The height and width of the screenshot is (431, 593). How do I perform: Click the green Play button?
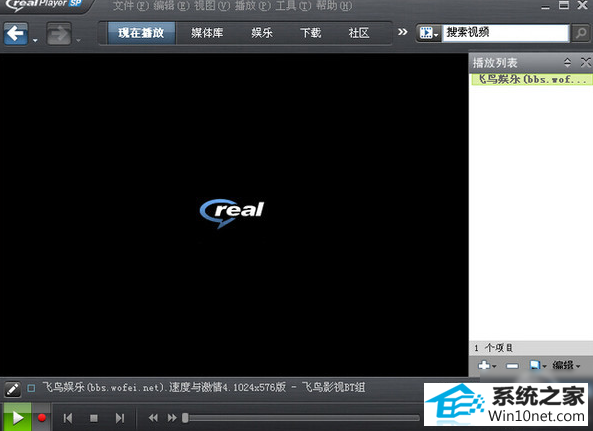17,417
